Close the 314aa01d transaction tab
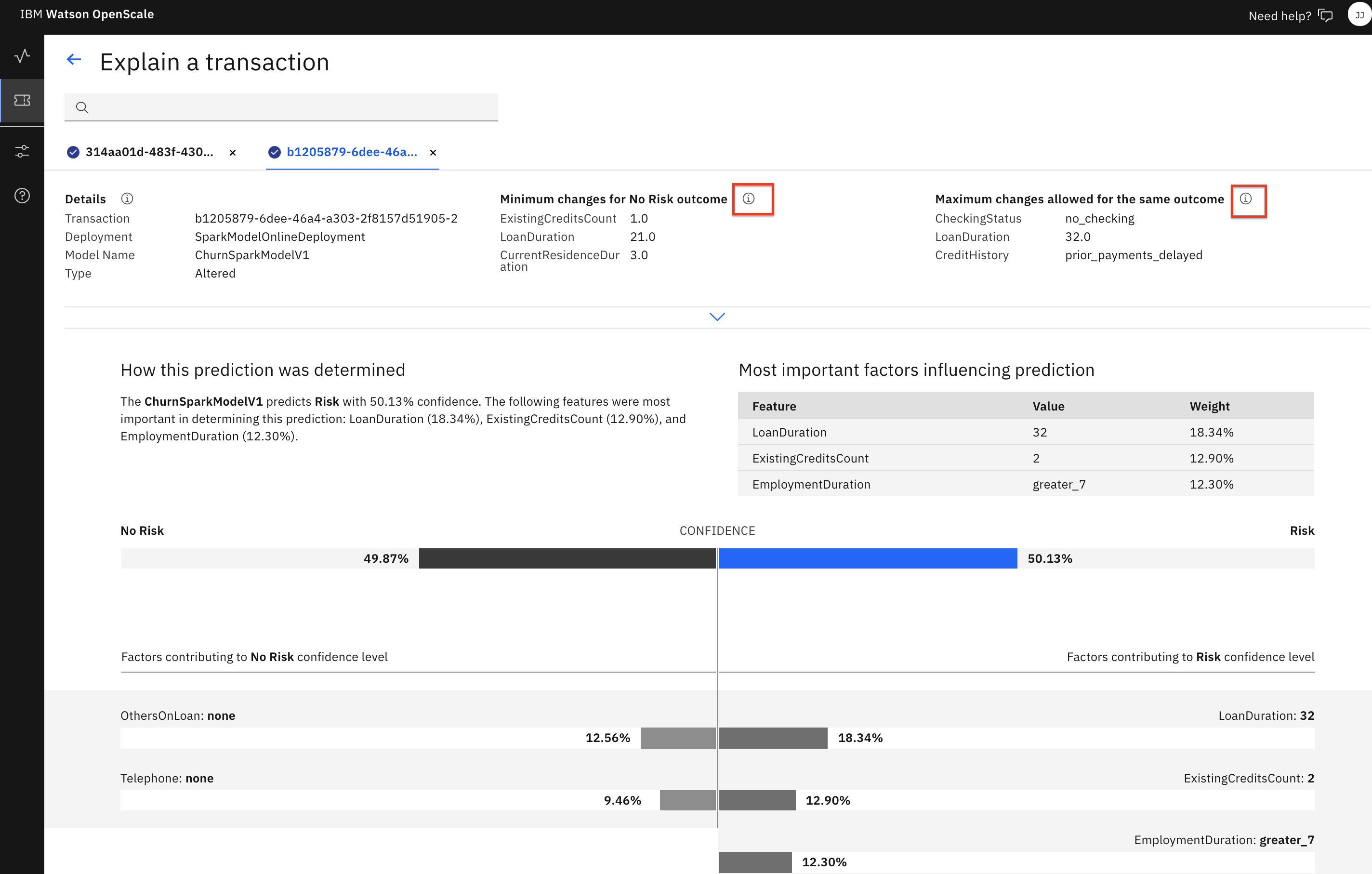The width and height of the screenshot is (1372, 874). tap(233, 153)
